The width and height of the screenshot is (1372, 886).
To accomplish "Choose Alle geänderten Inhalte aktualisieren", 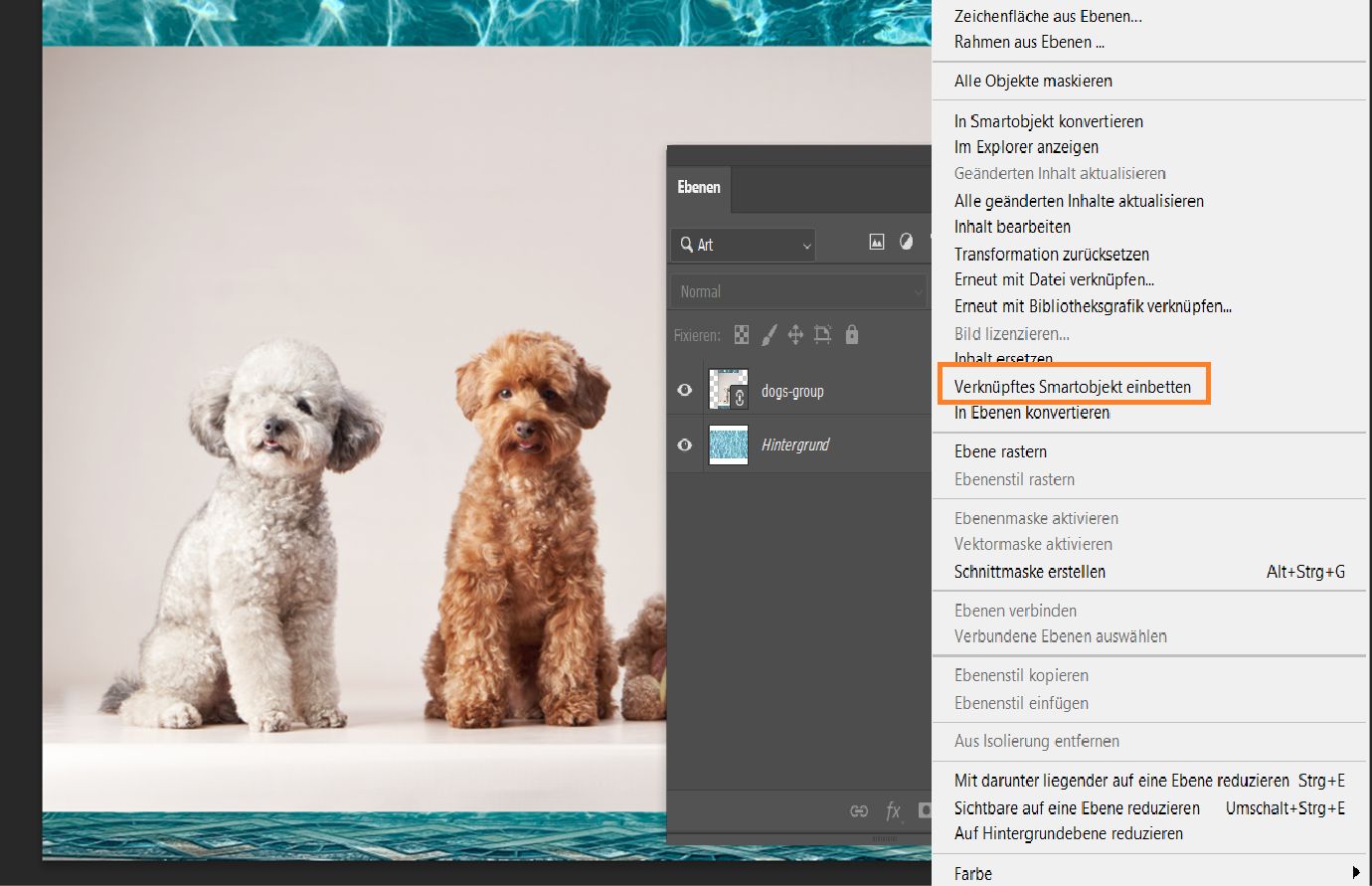I will 1079,201.
